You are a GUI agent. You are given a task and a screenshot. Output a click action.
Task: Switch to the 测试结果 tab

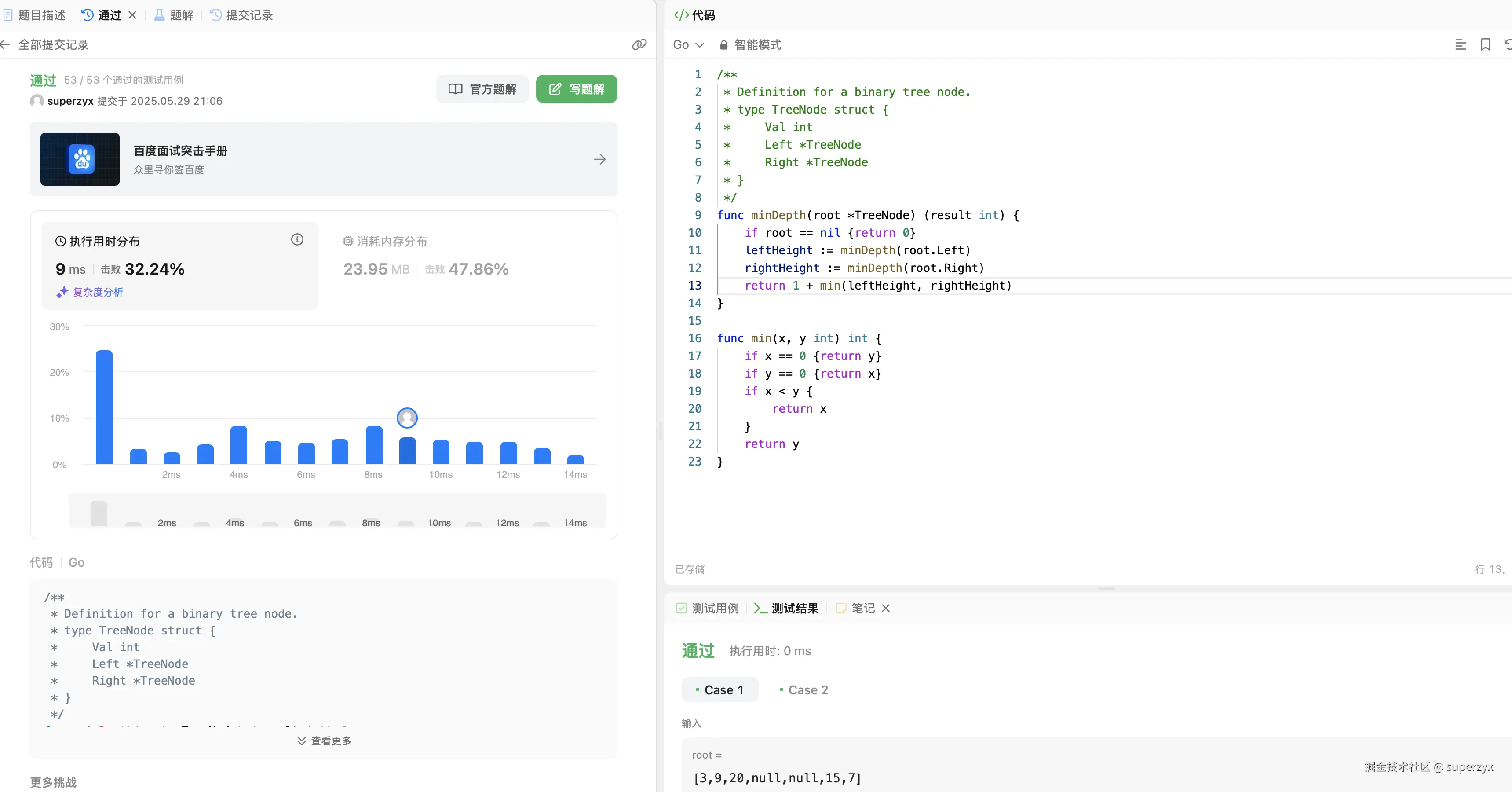click(786, 608)
